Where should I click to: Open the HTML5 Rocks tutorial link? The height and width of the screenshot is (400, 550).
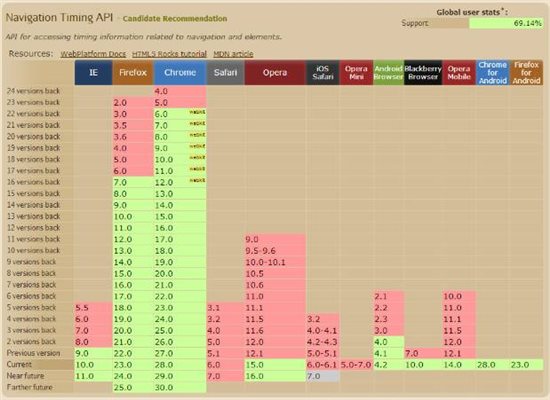pos(169,54)
